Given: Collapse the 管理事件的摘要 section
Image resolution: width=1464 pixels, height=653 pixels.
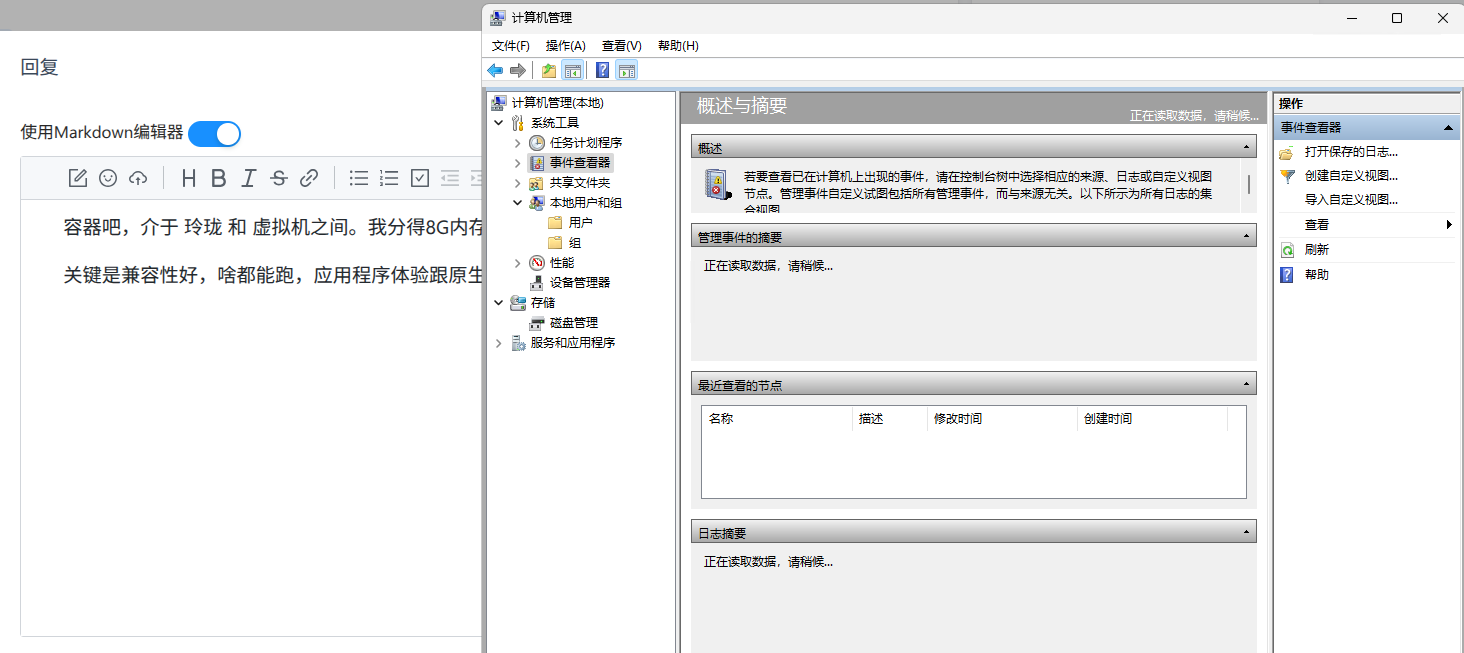Looking at the screenshot, I should (x=1246, y=237).
